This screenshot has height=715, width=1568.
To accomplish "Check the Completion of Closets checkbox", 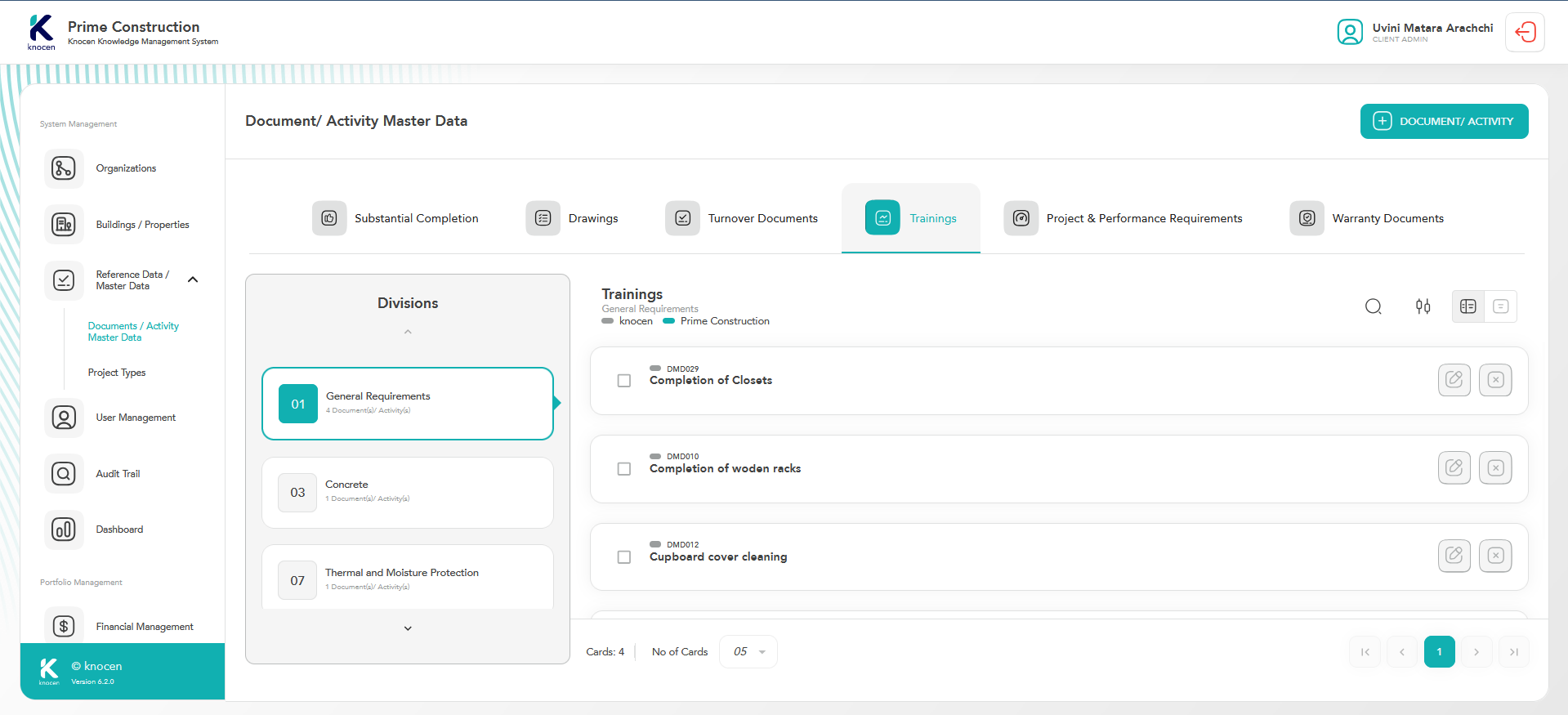I will point(624,381).
